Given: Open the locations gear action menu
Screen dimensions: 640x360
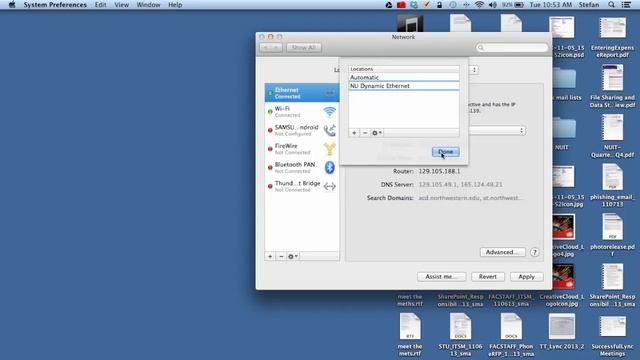Looking at the screenshot, I should (x=377, y=133).
